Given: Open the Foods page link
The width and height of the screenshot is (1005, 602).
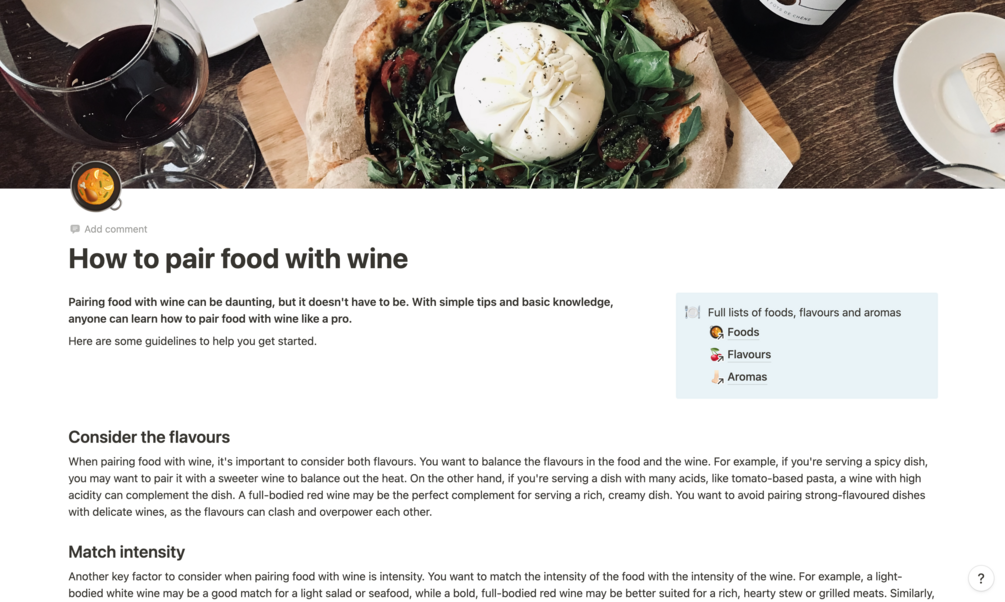Looking at the screenshot, I should [x=743, y=332].
